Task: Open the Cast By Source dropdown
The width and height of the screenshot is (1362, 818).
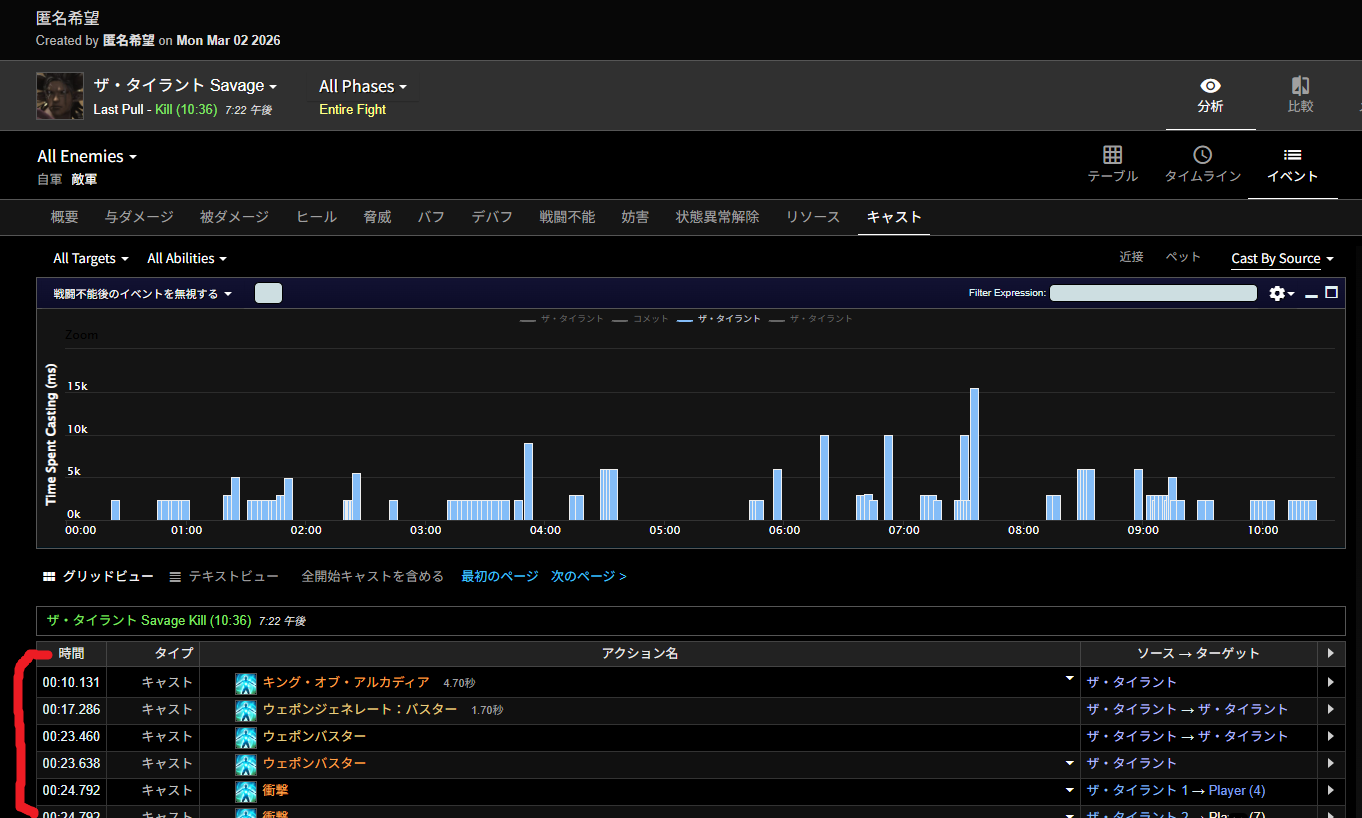Action: pos(1282,259)
